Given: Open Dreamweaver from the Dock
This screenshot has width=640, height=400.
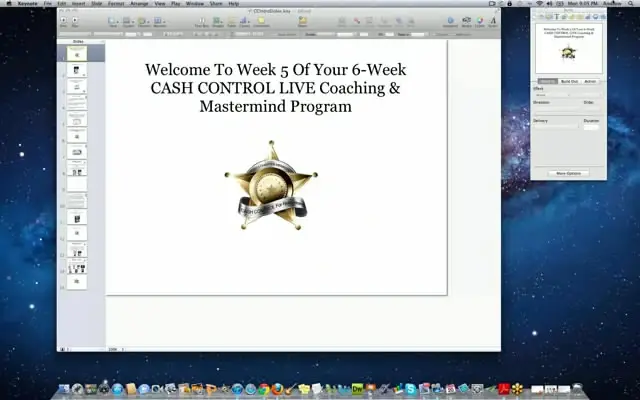Looking at the screenshot, I should 357,389.
